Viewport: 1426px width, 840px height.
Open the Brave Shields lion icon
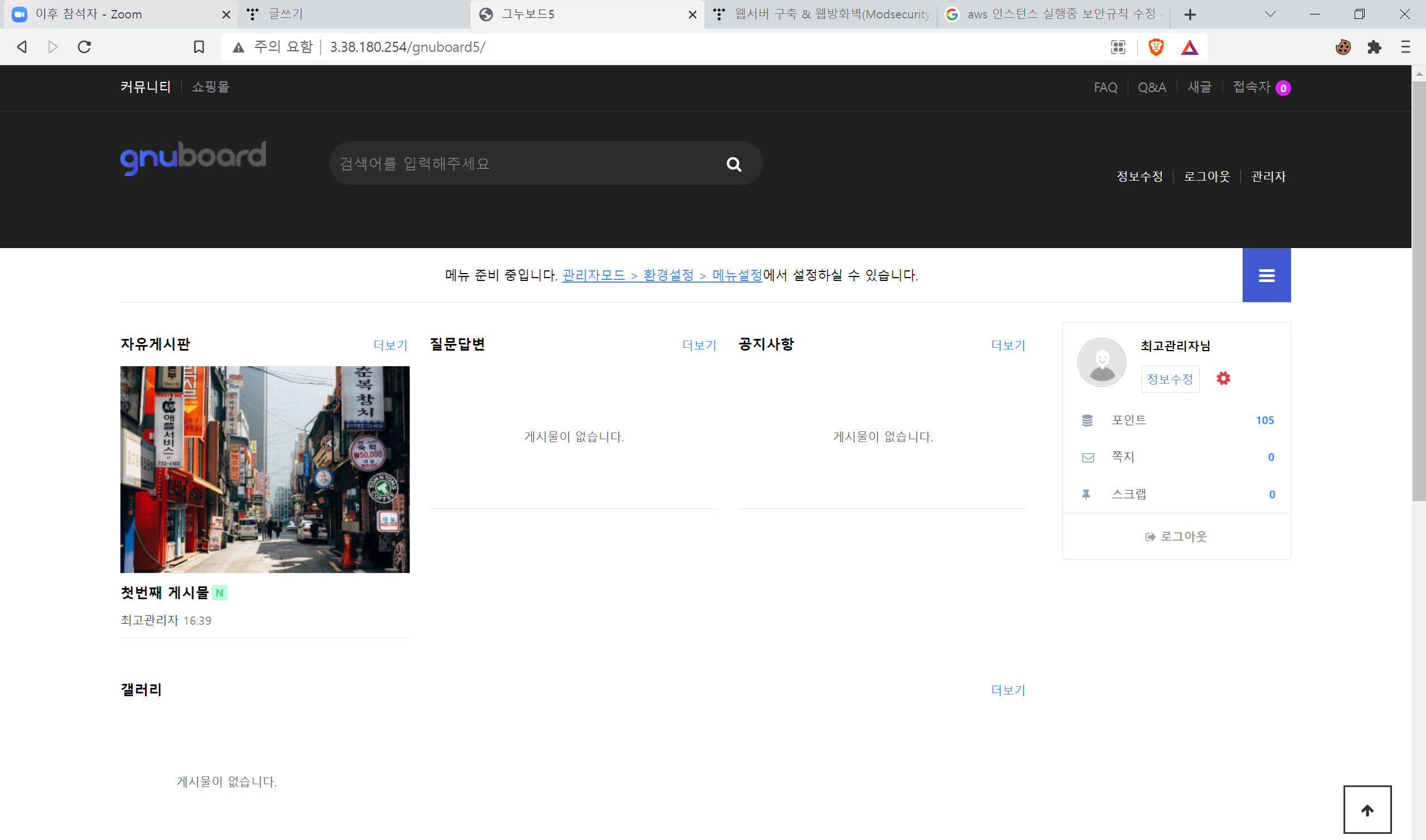click(x=1156, y=47)
